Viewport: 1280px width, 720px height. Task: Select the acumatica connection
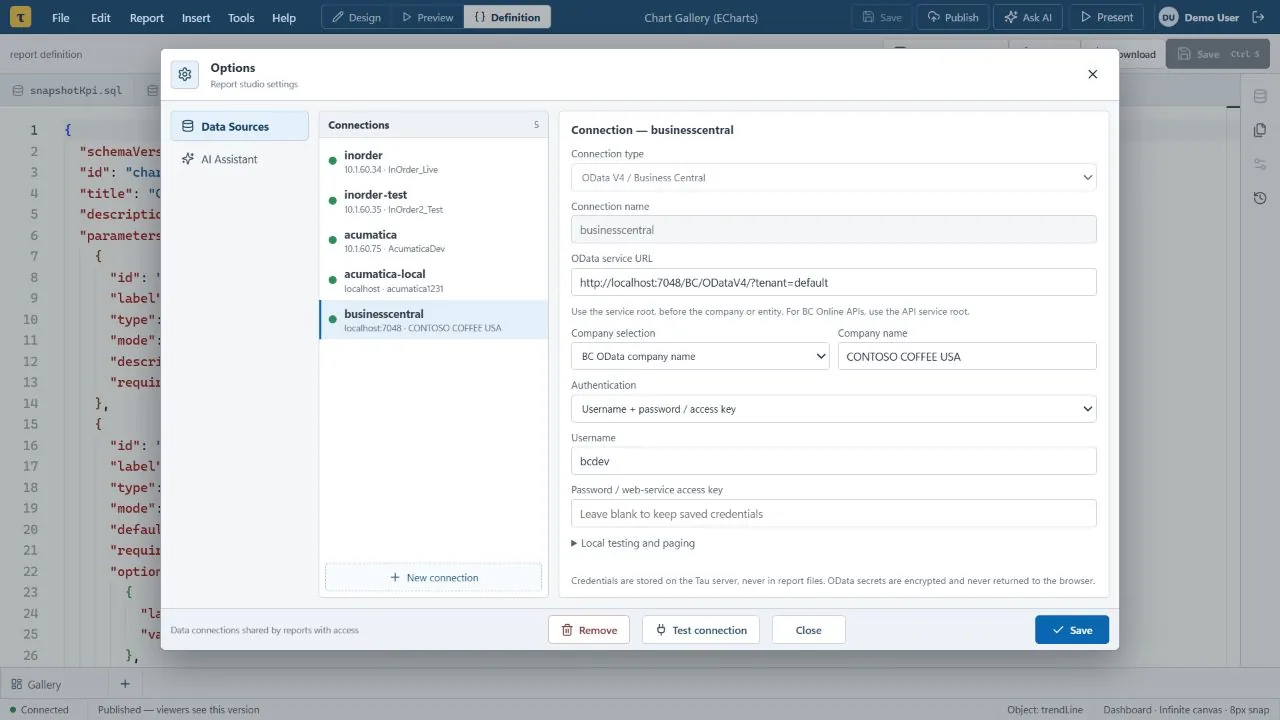point(433,241)
